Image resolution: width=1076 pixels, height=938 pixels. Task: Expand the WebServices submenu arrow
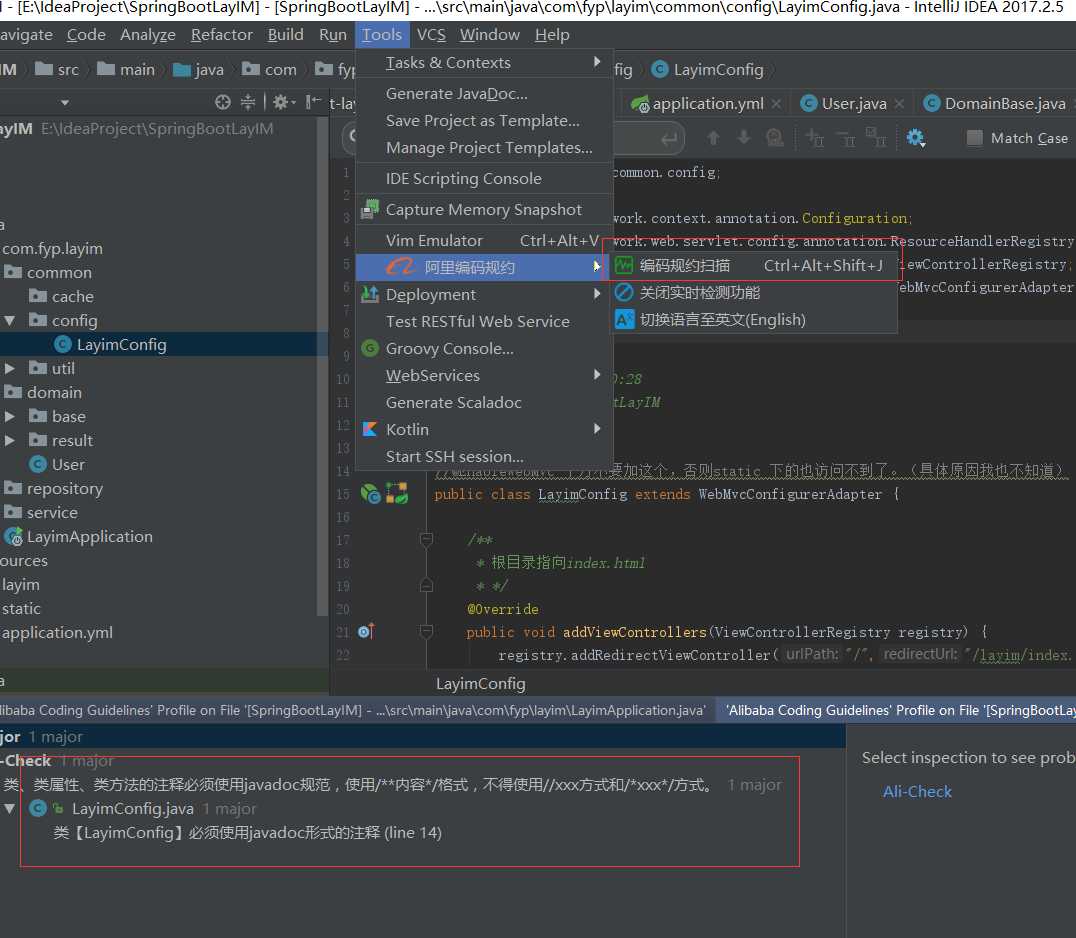pos(597,375)
